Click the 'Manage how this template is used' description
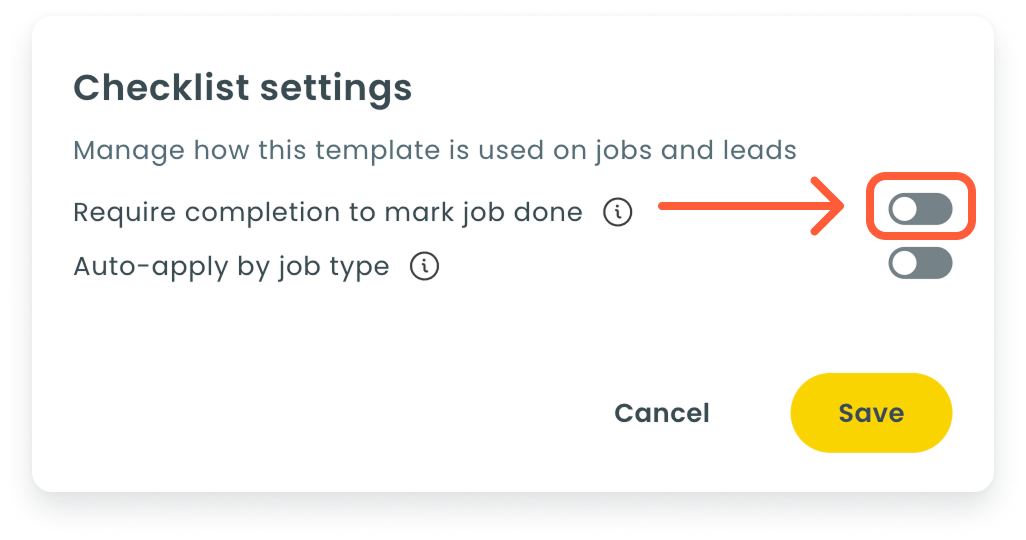This screenshot has height=540, width=1026. (x=435, y=151)
